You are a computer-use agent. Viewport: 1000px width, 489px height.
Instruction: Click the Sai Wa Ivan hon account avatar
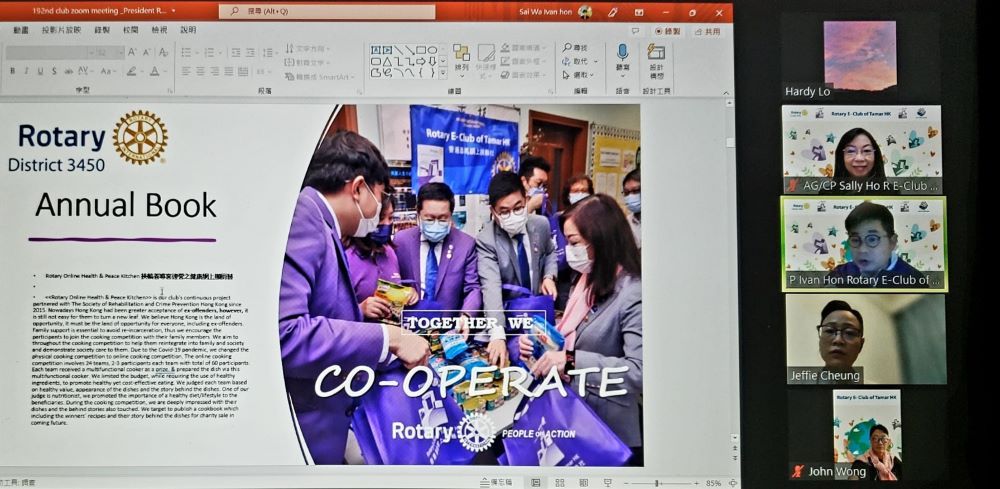click(585, 12)
